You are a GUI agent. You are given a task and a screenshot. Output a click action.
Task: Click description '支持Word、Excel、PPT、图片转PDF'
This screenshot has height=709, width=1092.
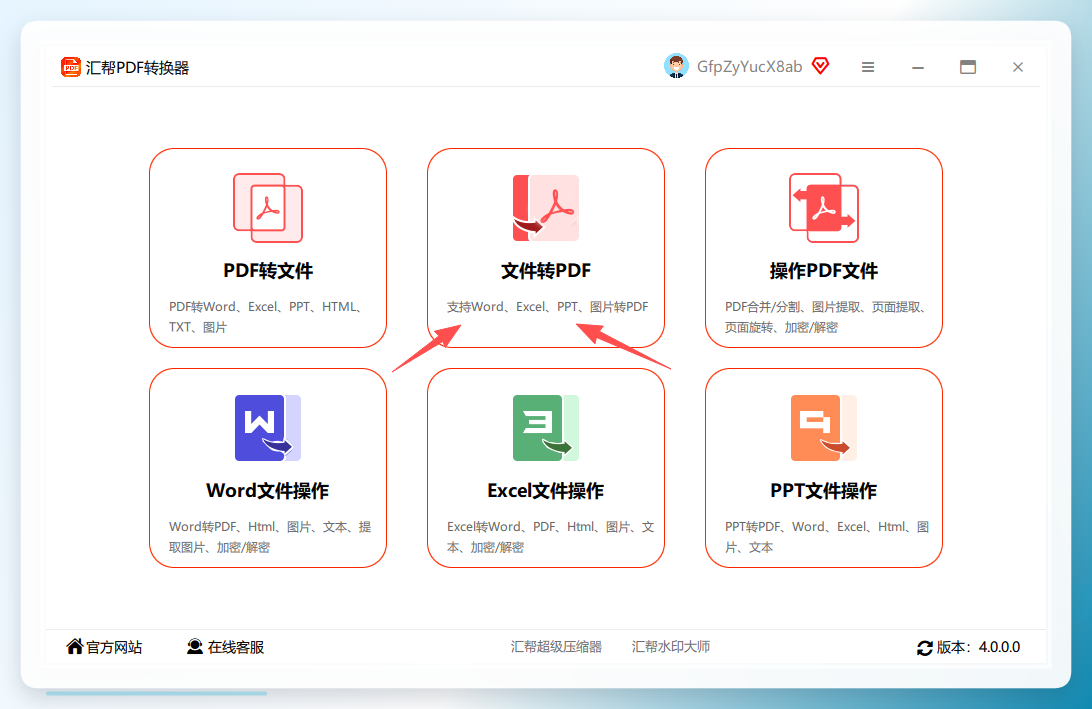(x=547, y=306)
